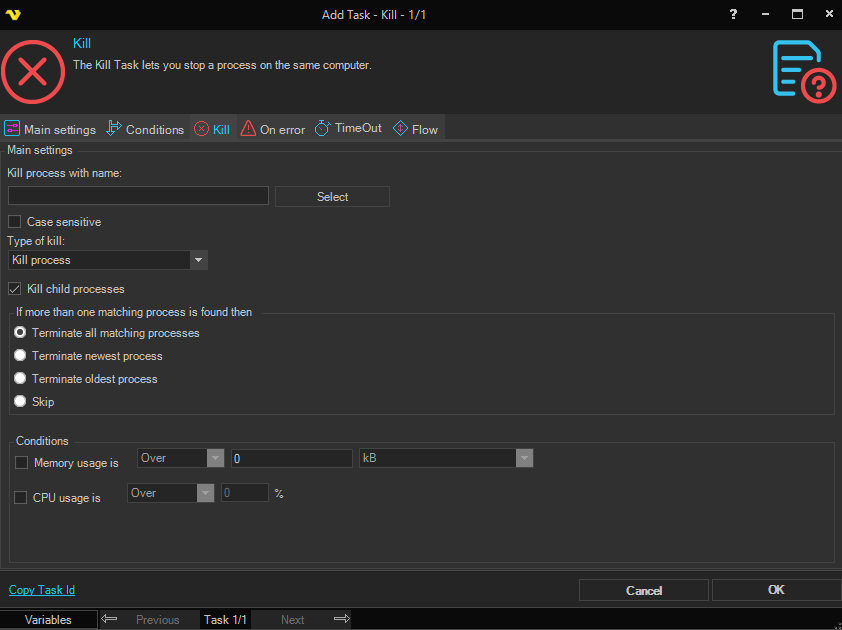Enable the Memory usage is condition
This screenshot has height=630, width=842.
[21, 463]
